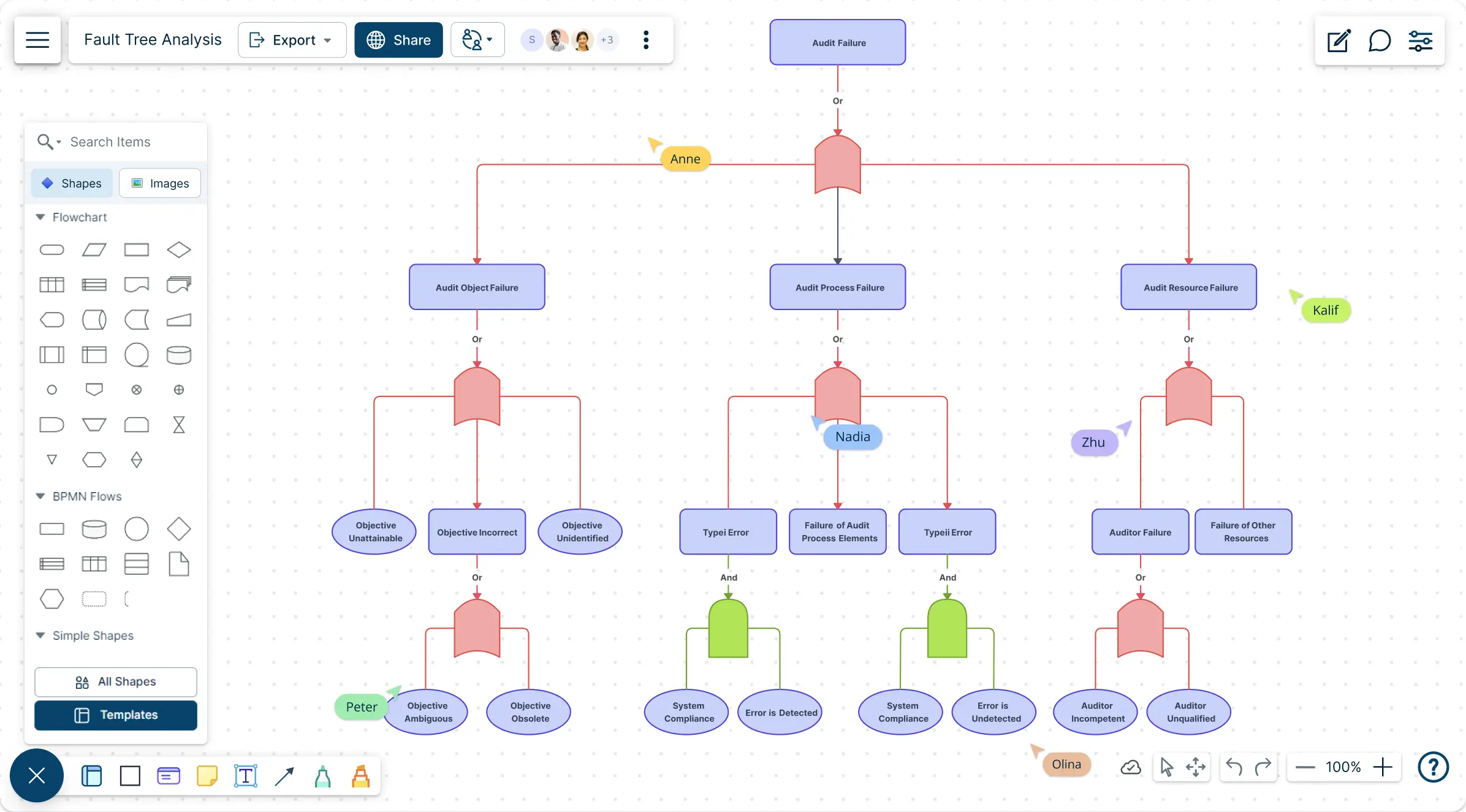Click the zoom in plus button
This screenshot has width=1466, height=812.
(1383, 766)
